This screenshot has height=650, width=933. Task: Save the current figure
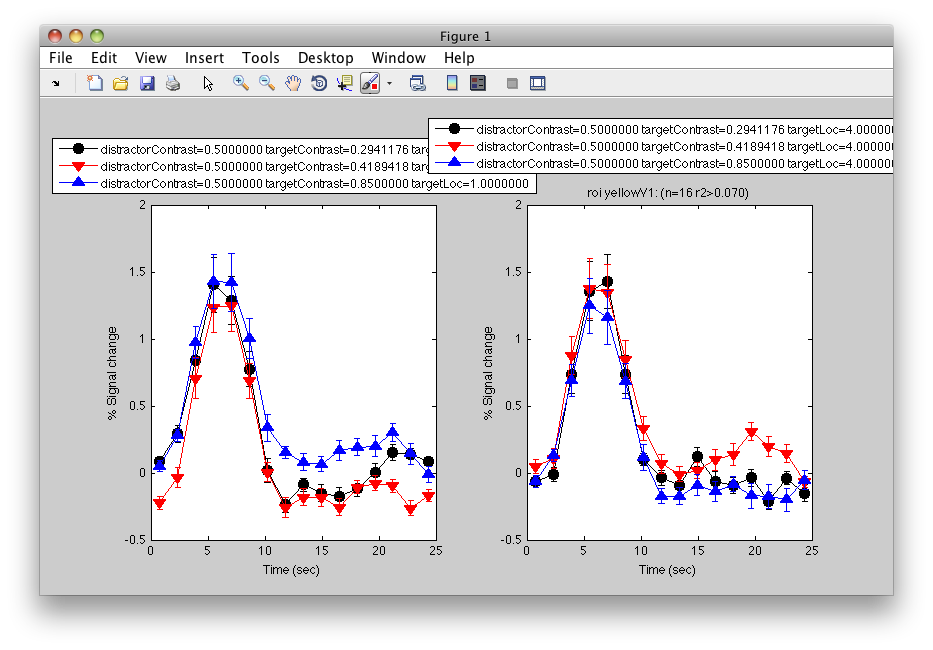click(147, 83)
